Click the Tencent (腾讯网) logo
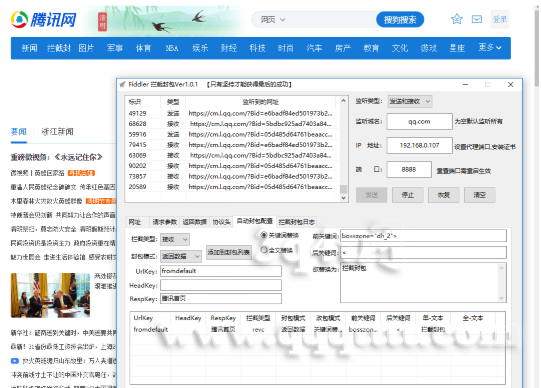Viewport: 541px width, 388px height. point(43,19)
